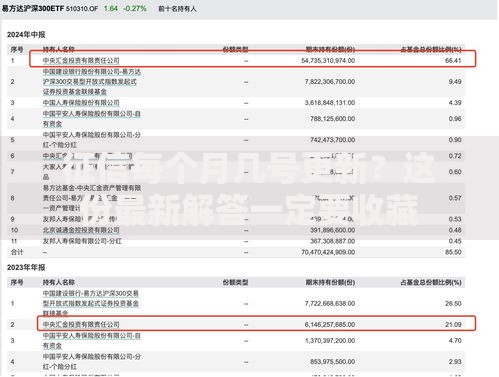Open 中央汇金投资有限责任公司 link in 2024年中报 table
Image resolution: width=499 pixels, height=377 pixels.
click(x=81, y=61)
